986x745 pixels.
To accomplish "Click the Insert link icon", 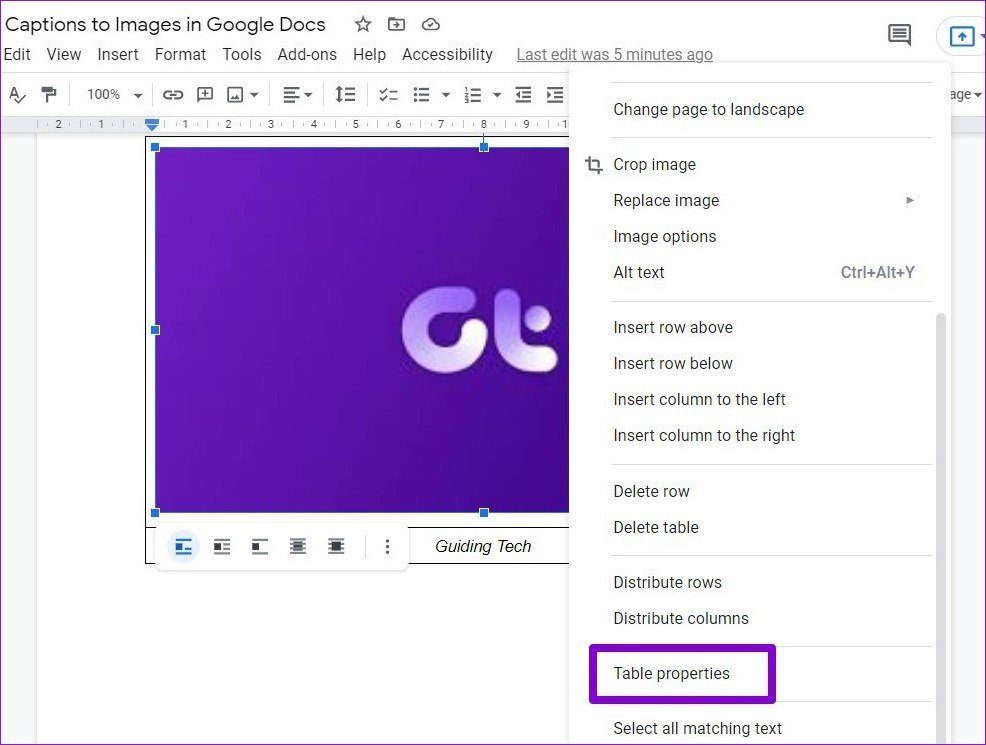I will [172, 95].
